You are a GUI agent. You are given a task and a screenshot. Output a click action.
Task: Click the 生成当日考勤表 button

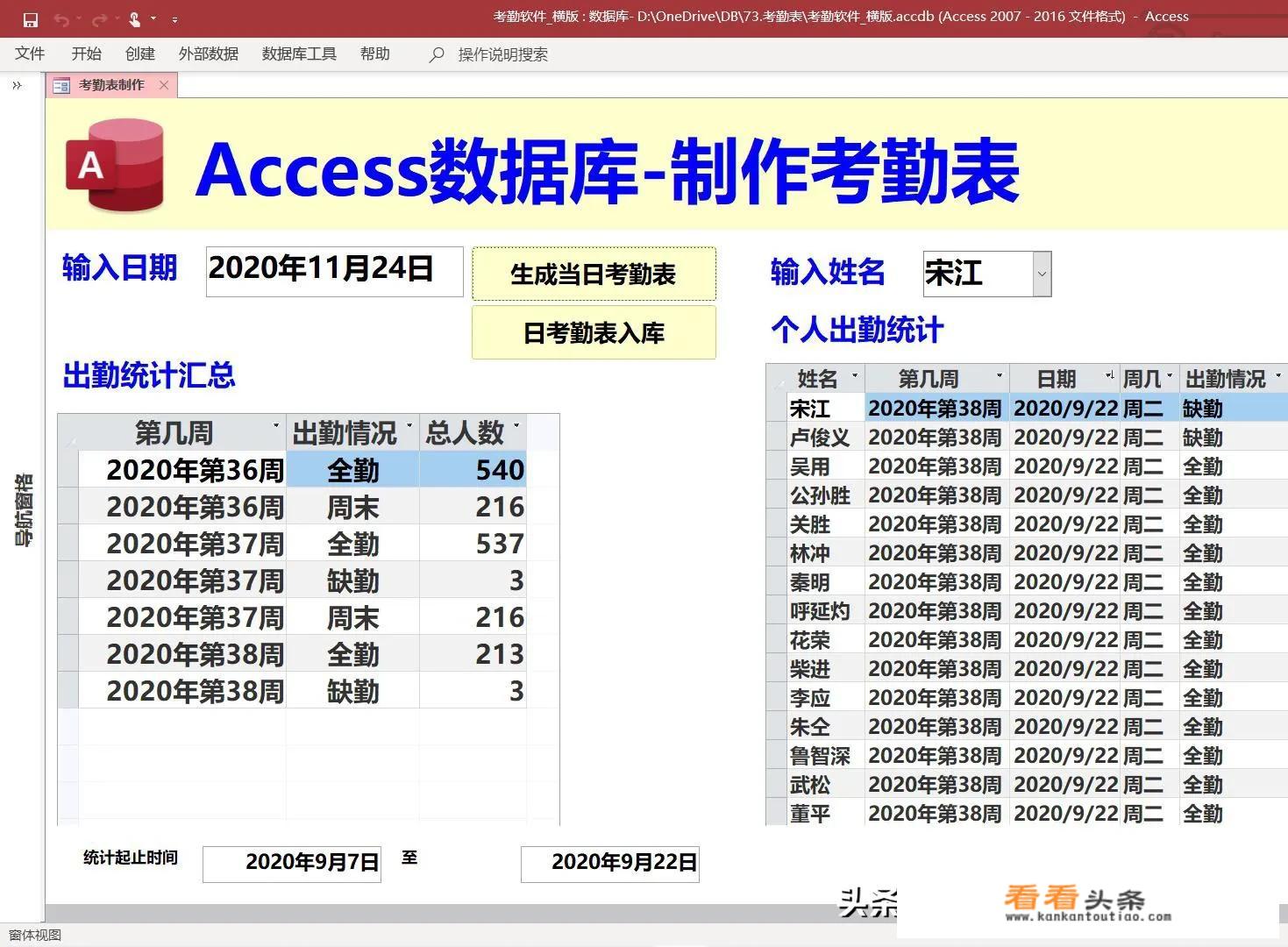[x=594, y=274]
